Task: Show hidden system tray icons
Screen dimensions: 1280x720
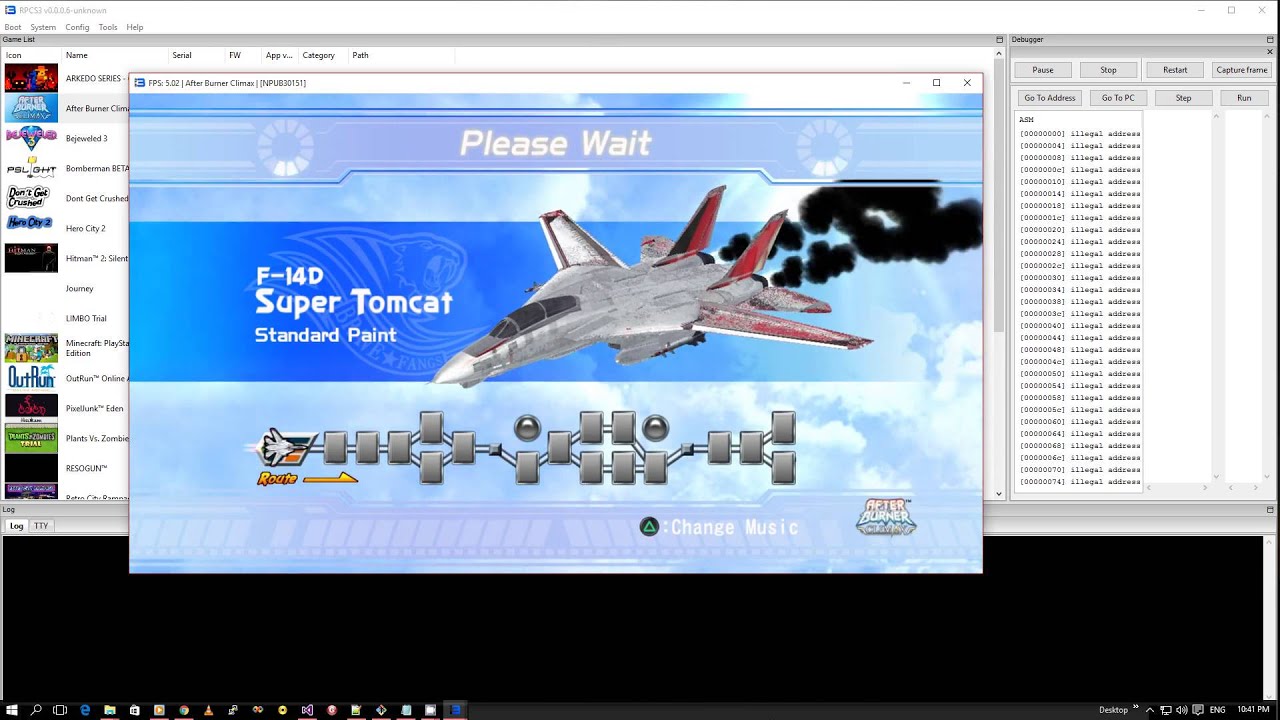Action: tap(1149, 710)
